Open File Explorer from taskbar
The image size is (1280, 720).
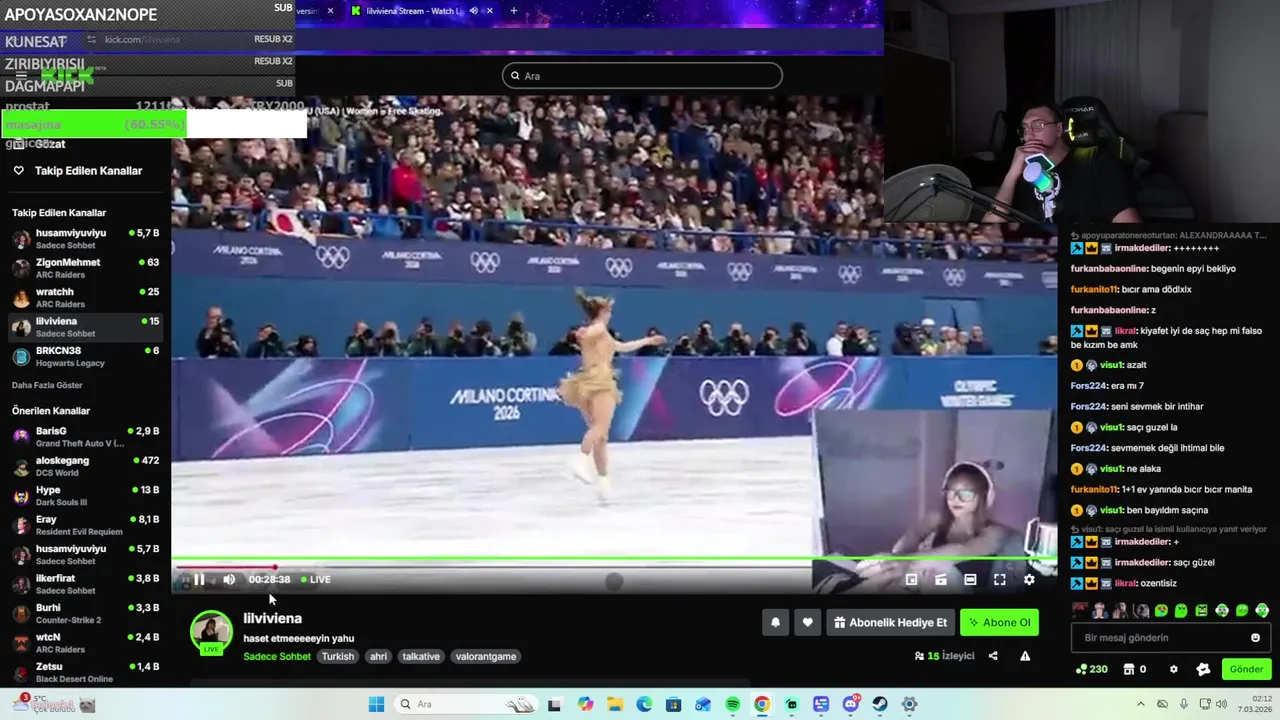tap(614, 704)
